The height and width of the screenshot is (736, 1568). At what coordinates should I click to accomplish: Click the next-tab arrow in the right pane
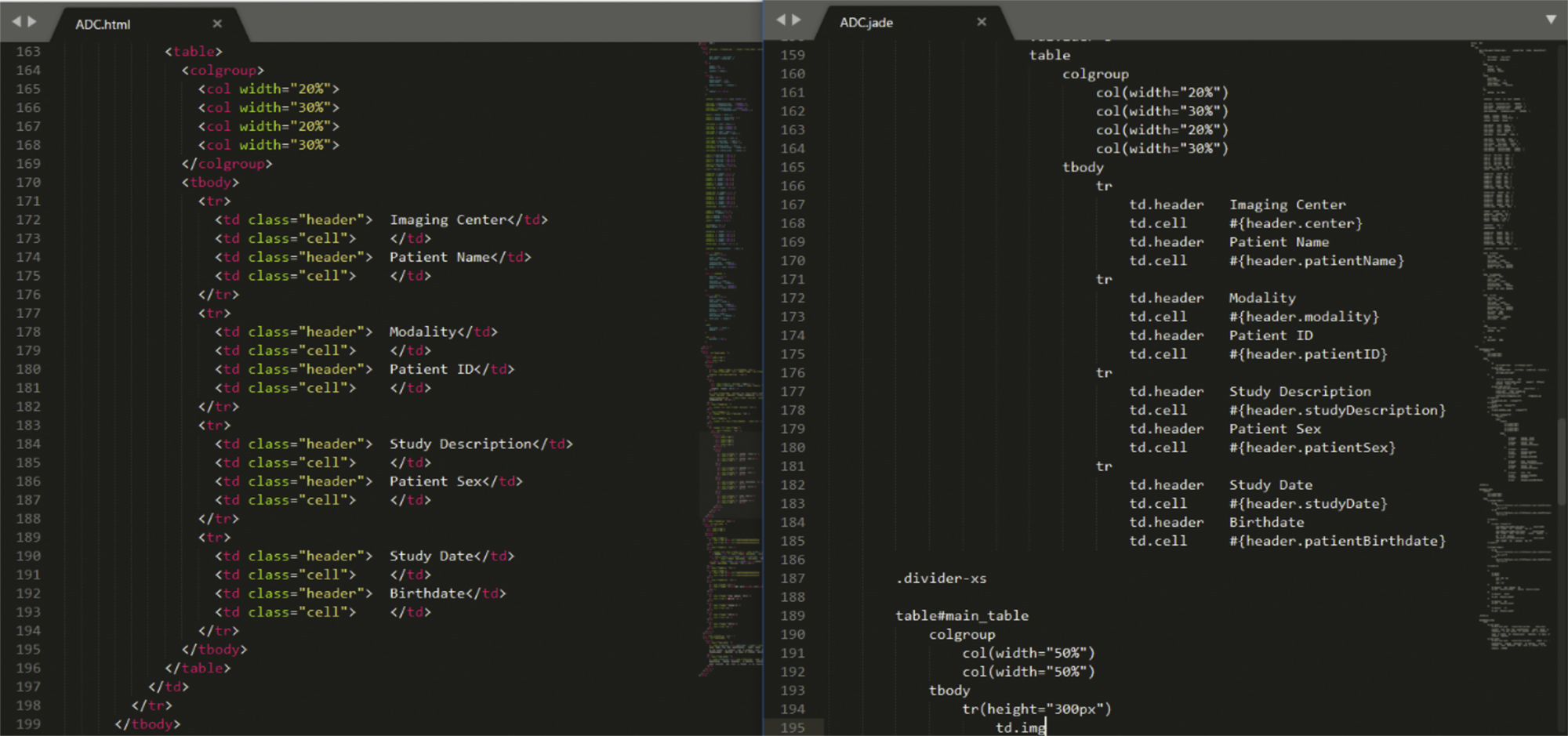click(x=797, y=20)
